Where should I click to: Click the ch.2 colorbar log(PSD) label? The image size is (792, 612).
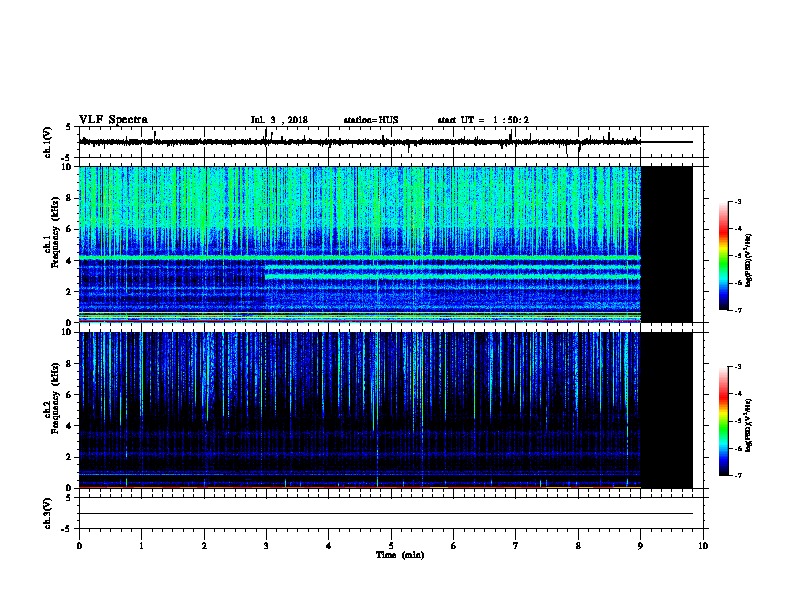tap(748, 425)
